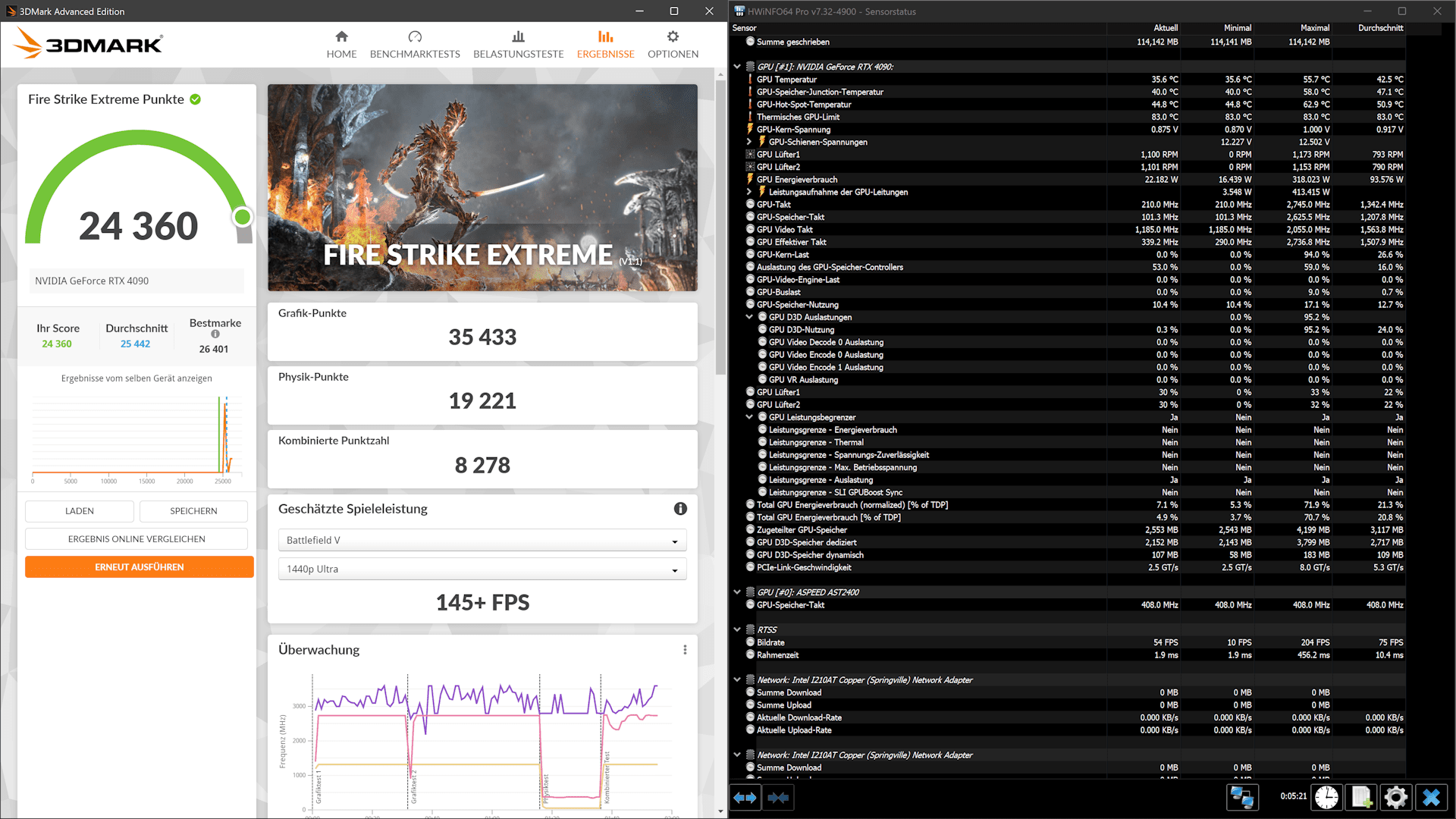Open HWiNFO sensor settings gear icon
The height and width of the screenshot is (819, 1456).
(1395, 798)
